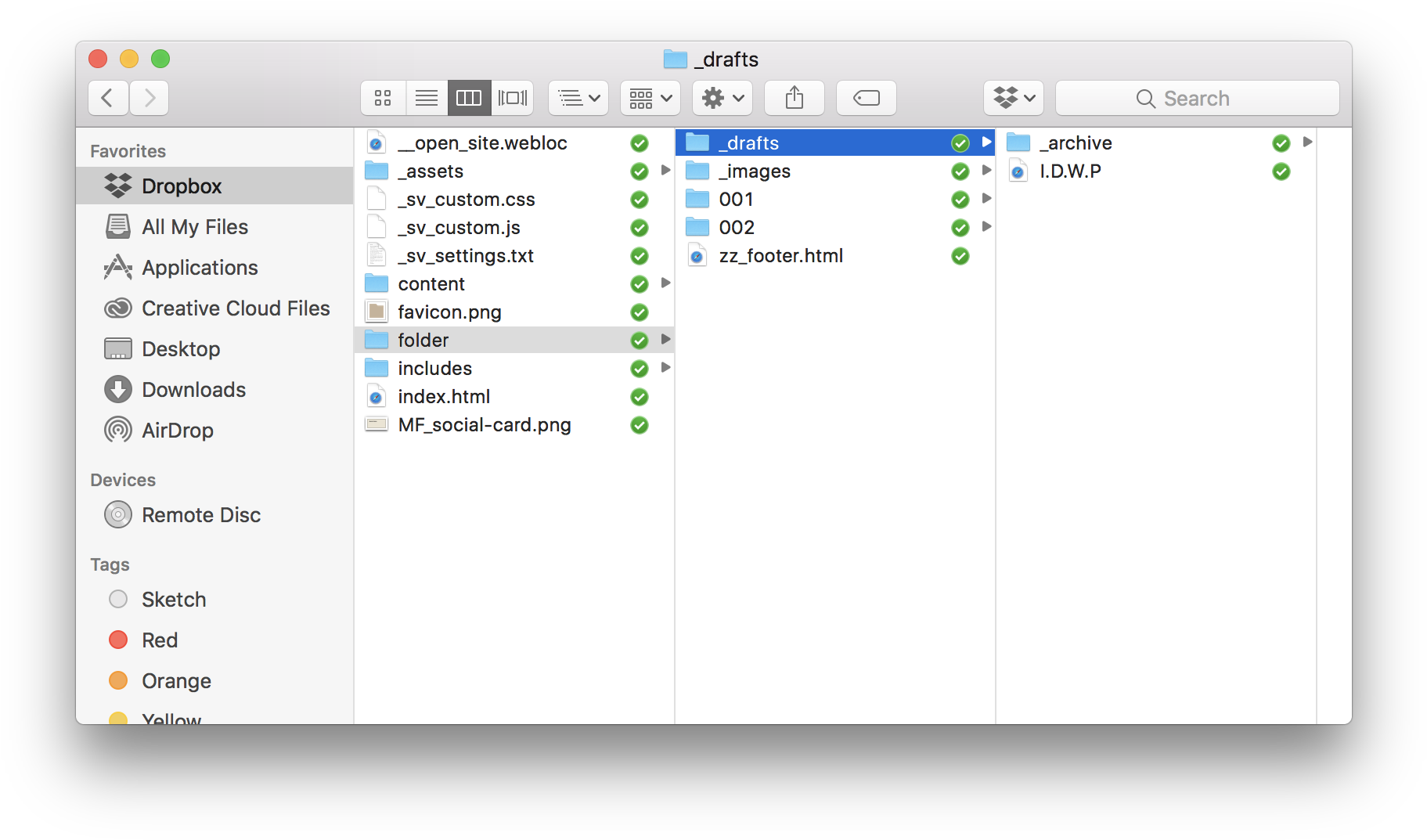Select the folder named folder
This screenshot has height=840, width=1427.
pyautogui.click(x=514, y=341)
